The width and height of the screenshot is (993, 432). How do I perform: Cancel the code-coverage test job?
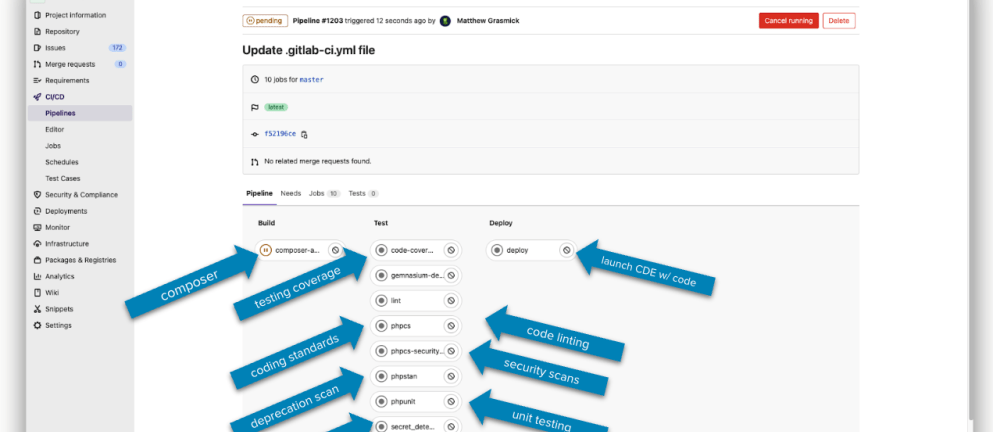pos(451,250)
